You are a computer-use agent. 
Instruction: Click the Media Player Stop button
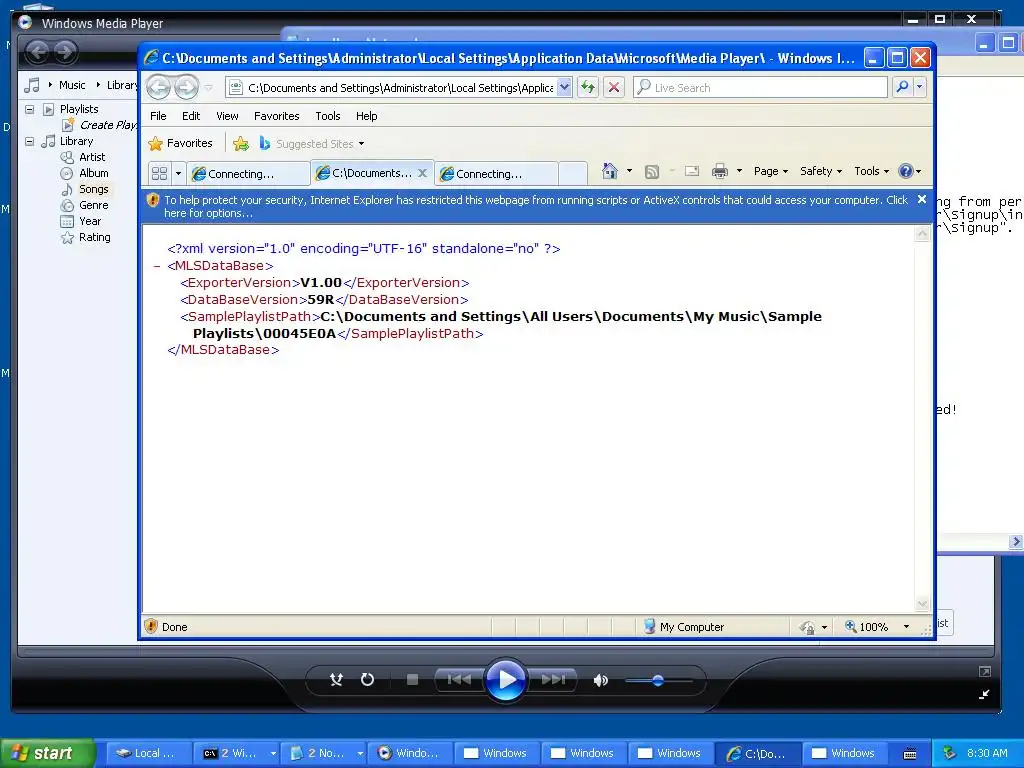tap(412, 680)
